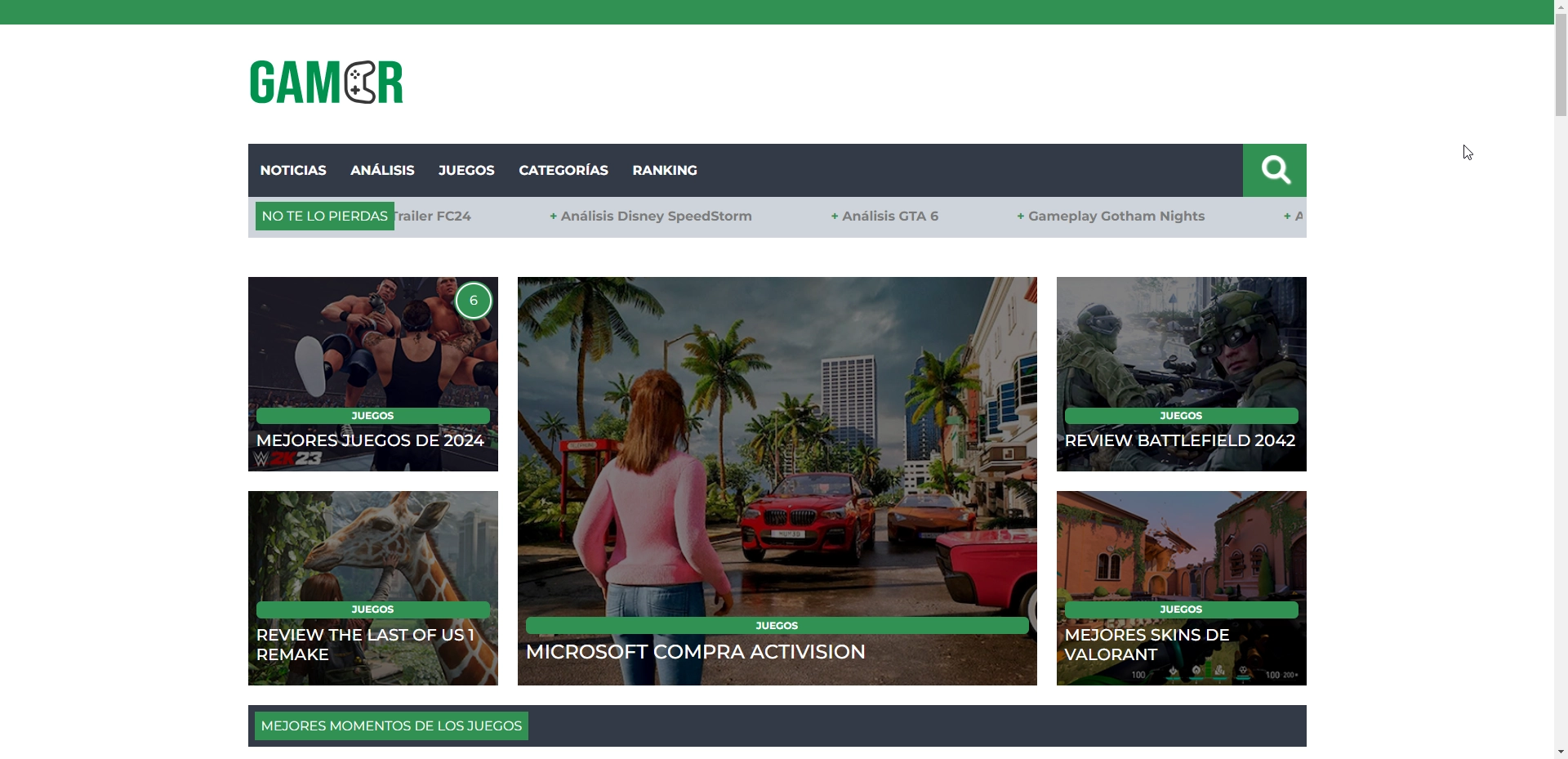The width and height of the screenshot is (1568, 759).
Task: Click the No Te Lo Pierdas label
Action: (x=325, y=216)
